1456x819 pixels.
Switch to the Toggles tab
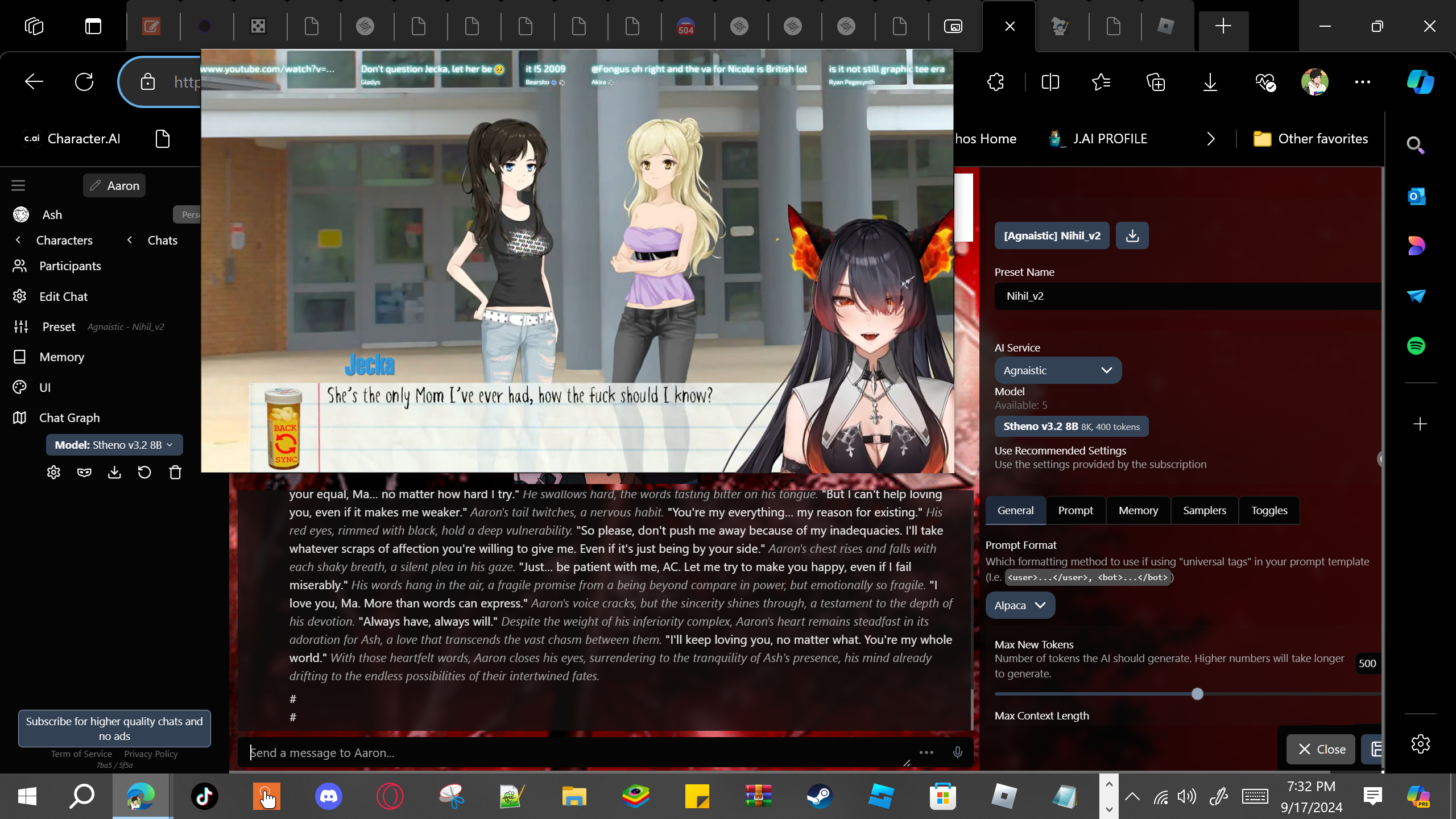1269,510
